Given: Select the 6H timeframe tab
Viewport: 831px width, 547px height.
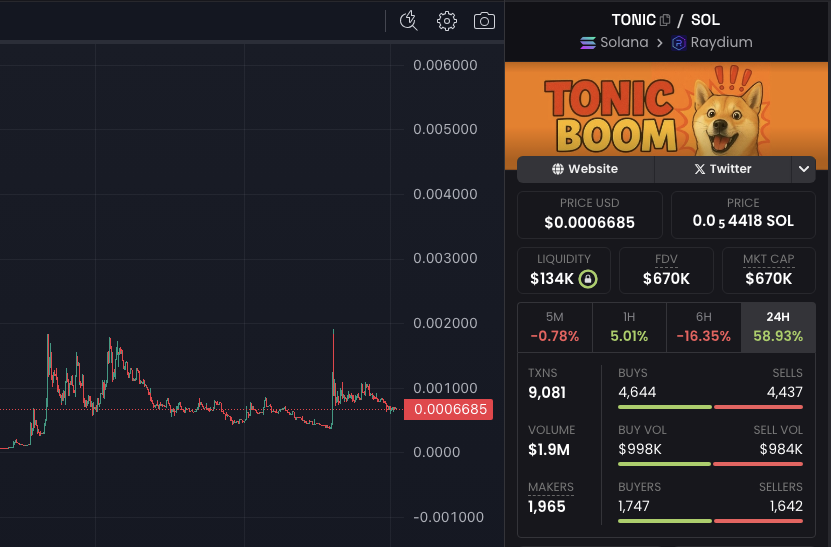Looking at the screenshot, I should pyautogui.click(x=704, y=327).
